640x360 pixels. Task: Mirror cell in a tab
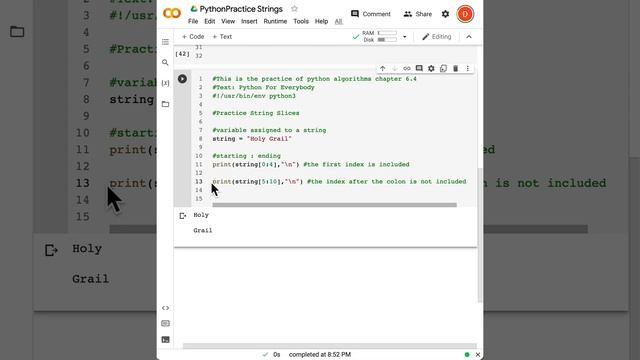pyautogui.click(x=443, y=69)
